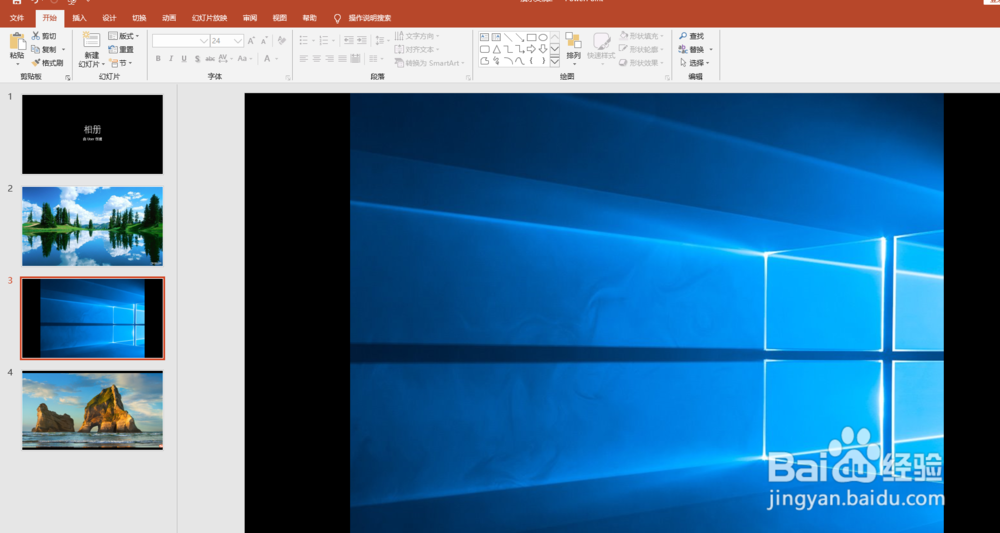Click the New Slide (新建幻灯片) icon
Image resolution: width=1000 pixels, height=533 pixels.
91,41
